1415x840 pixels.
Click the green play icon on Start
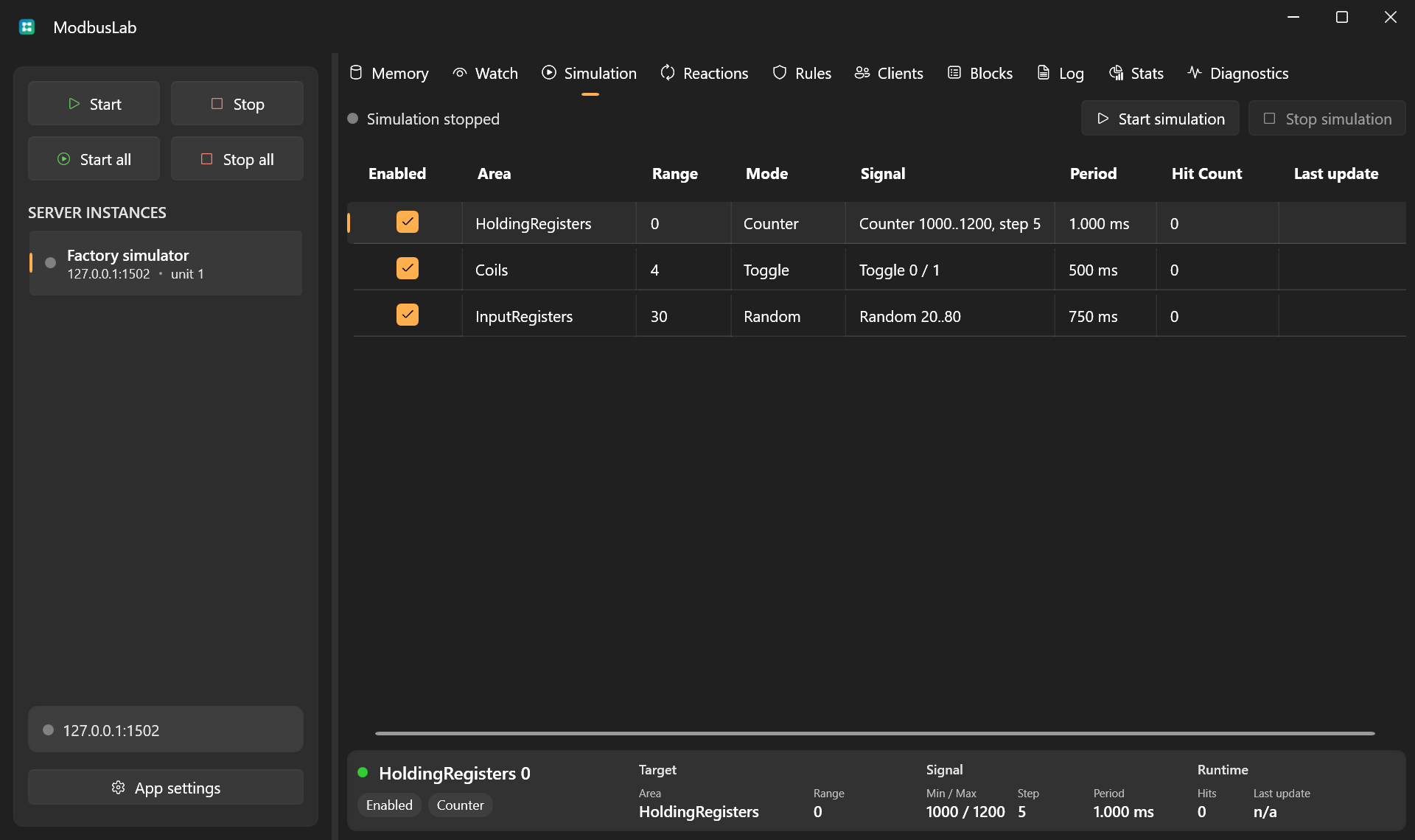(74, 104)
